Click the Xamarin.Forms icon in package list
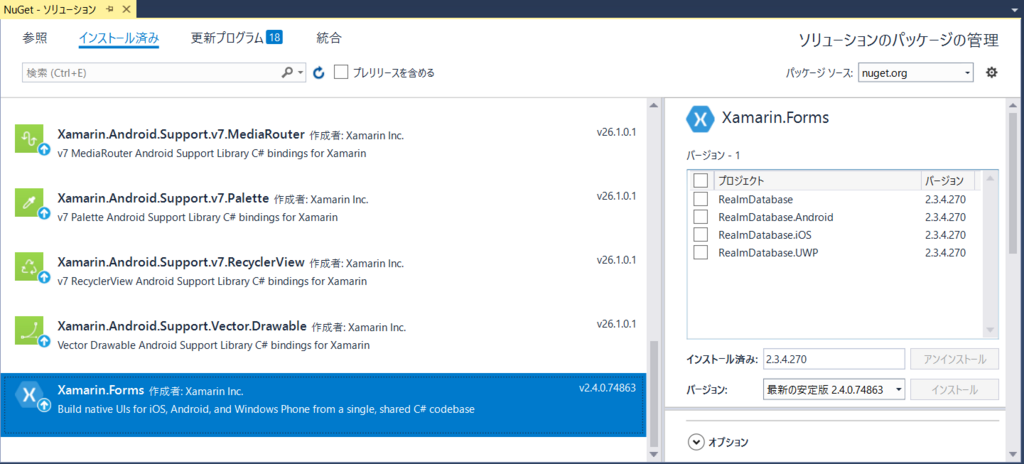 (29, 395)
